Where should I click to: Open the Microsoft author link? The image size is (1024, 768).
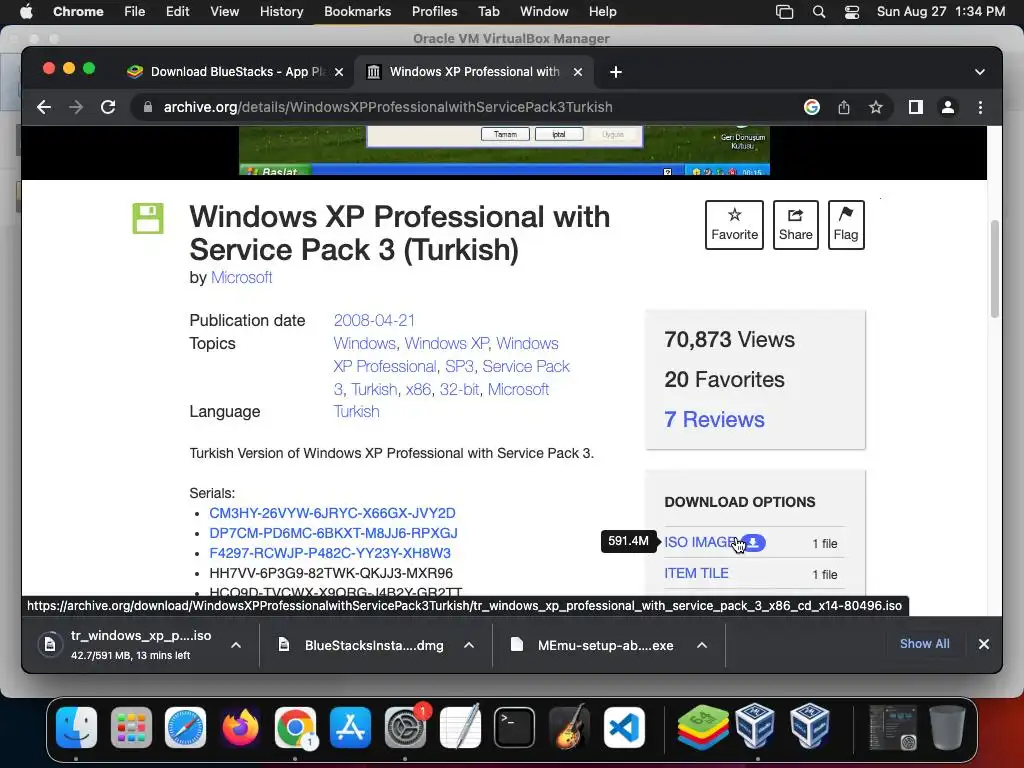coord(241,278)
